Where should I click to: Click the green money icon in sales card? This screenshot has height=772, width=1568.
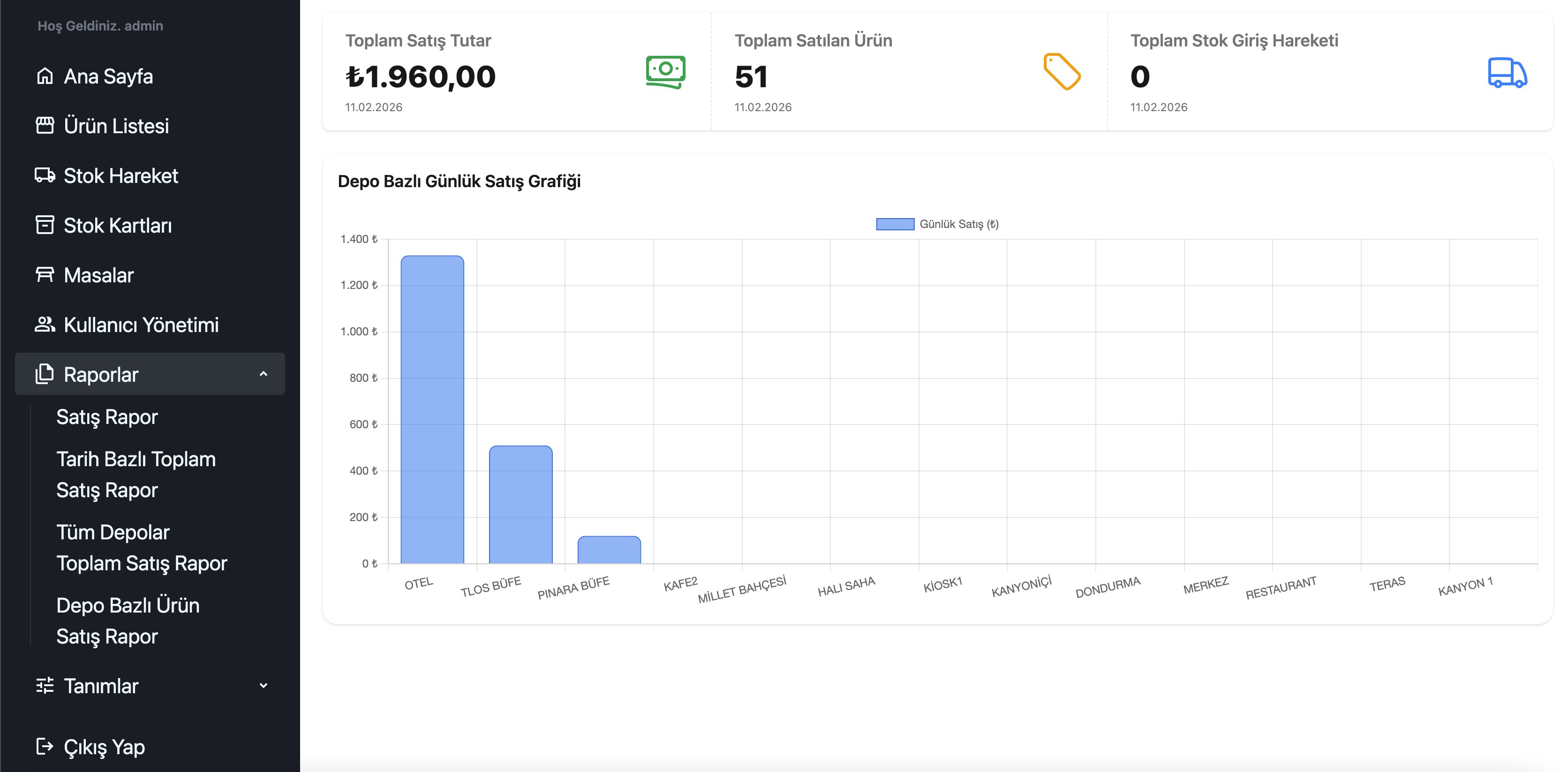tap(665, 72)
